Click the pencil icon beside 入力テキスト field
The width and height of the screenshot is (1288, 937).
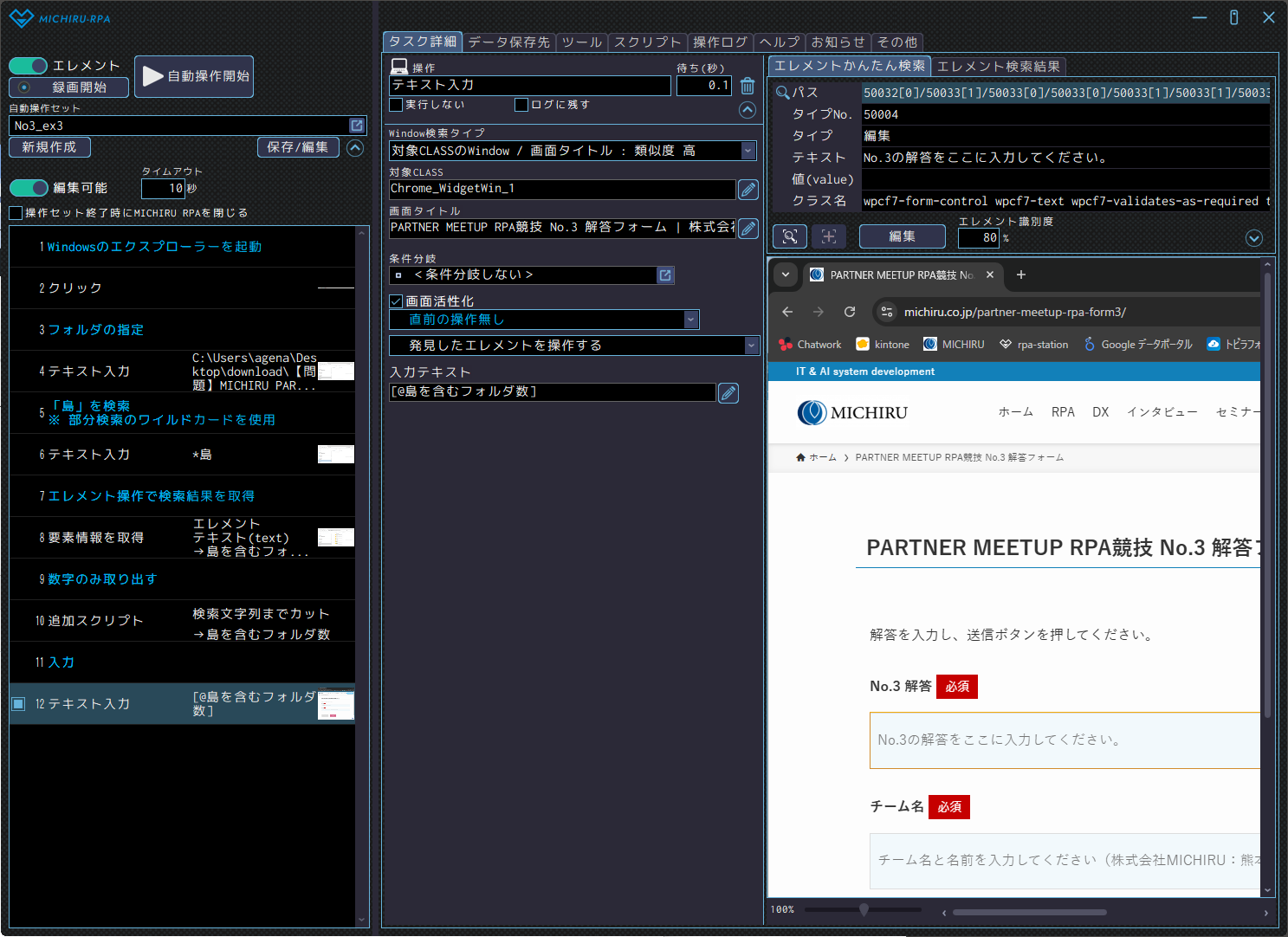(728, 393)
